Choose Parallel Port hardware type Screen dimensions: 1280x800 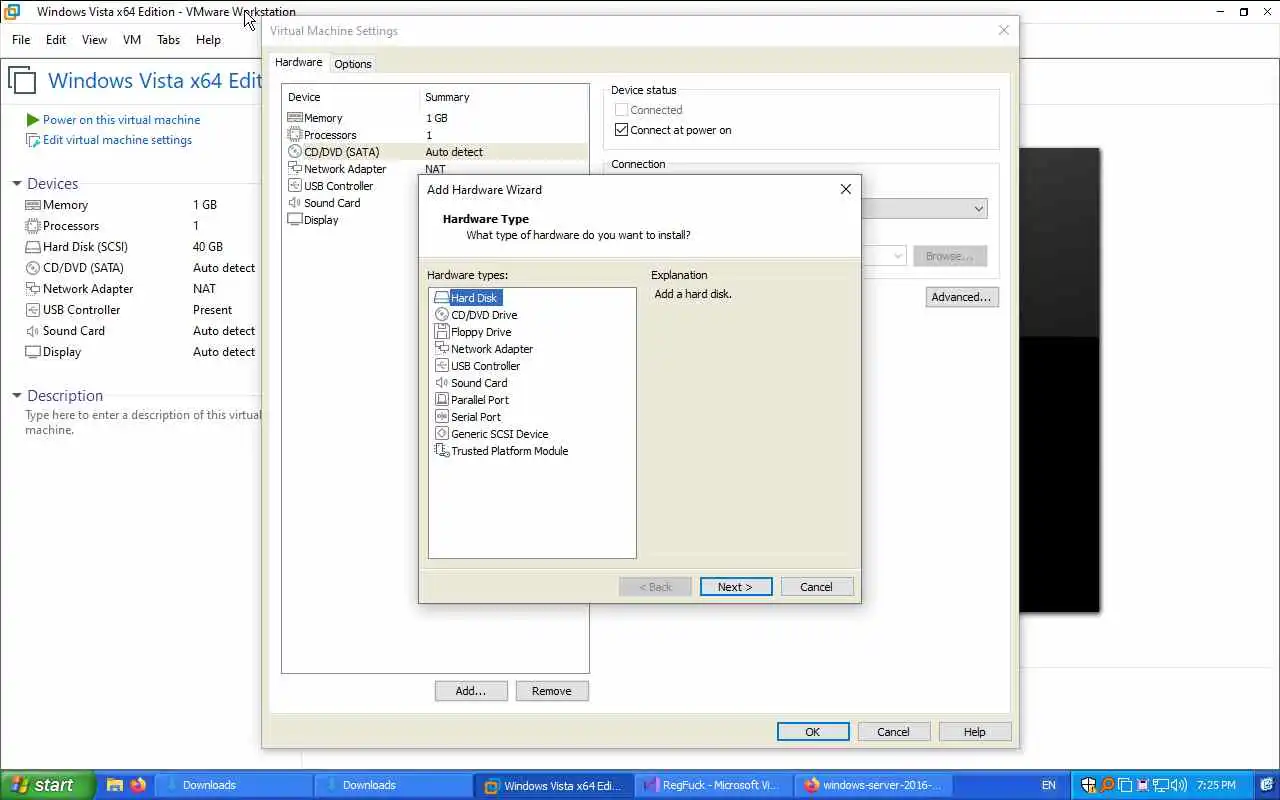pos(472,400)
